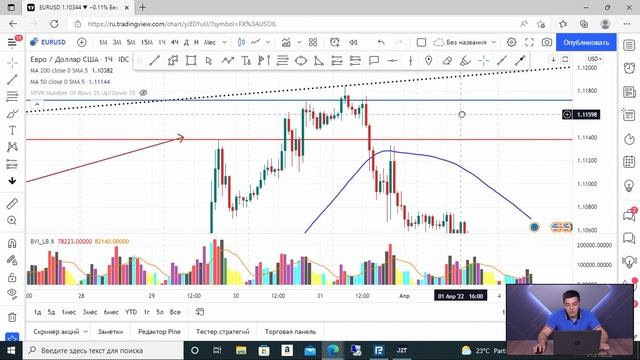This screenshot has width=640, height=360.
Task: Expand the dropdown beside indicator templates
Action: point(299,42)
